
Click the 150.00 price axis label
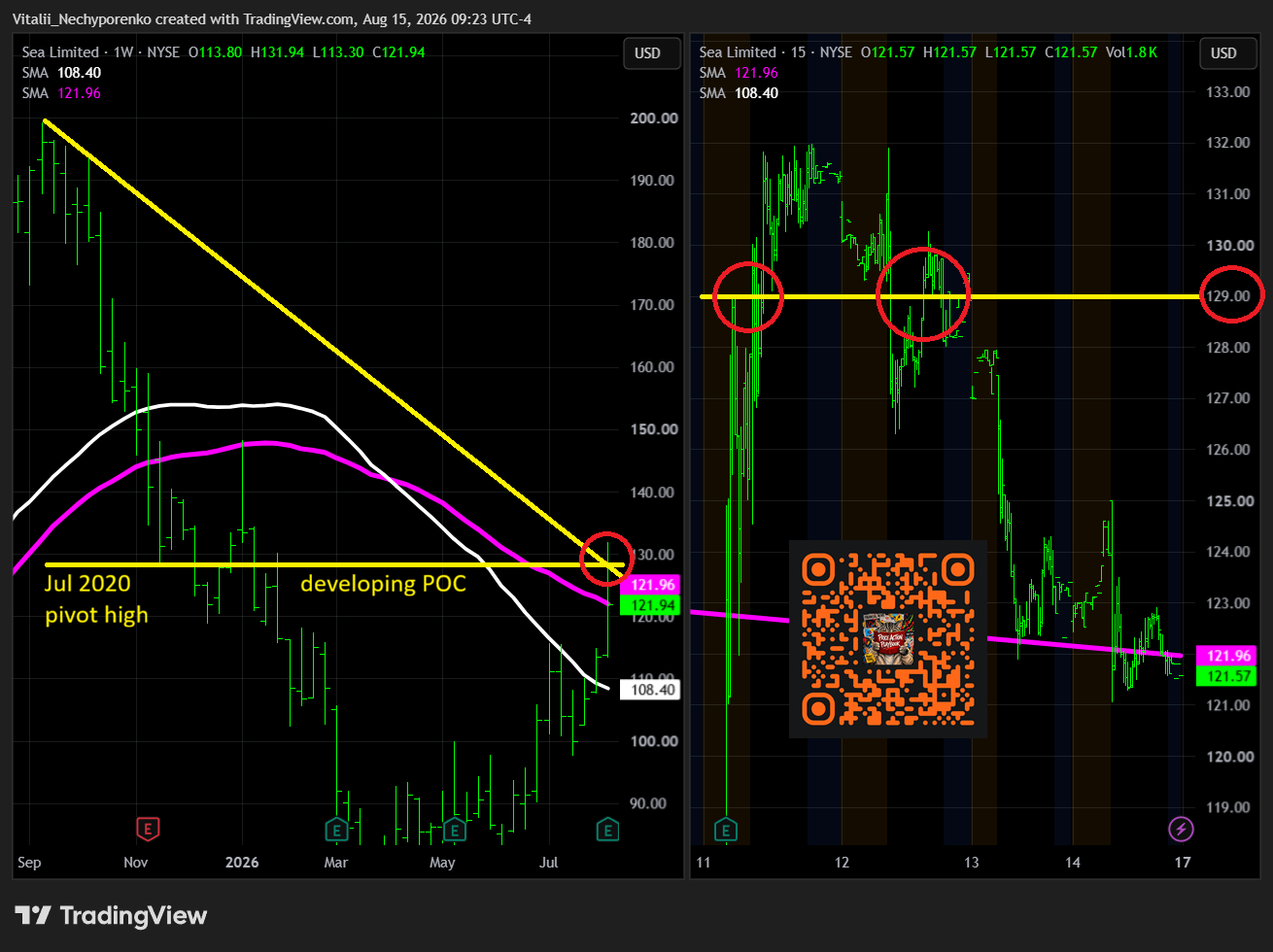click(653, 429)
